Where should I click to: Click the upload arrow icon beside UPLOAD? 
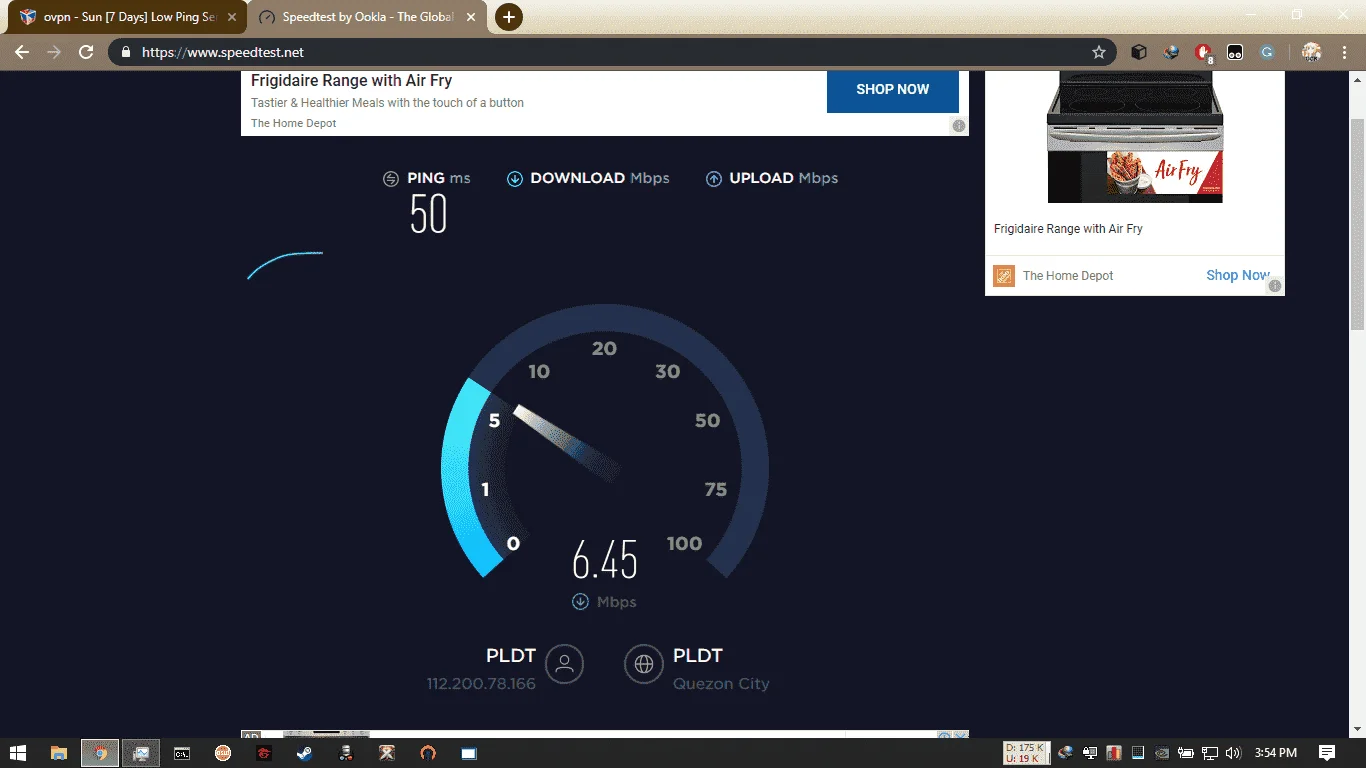[714, 179]
